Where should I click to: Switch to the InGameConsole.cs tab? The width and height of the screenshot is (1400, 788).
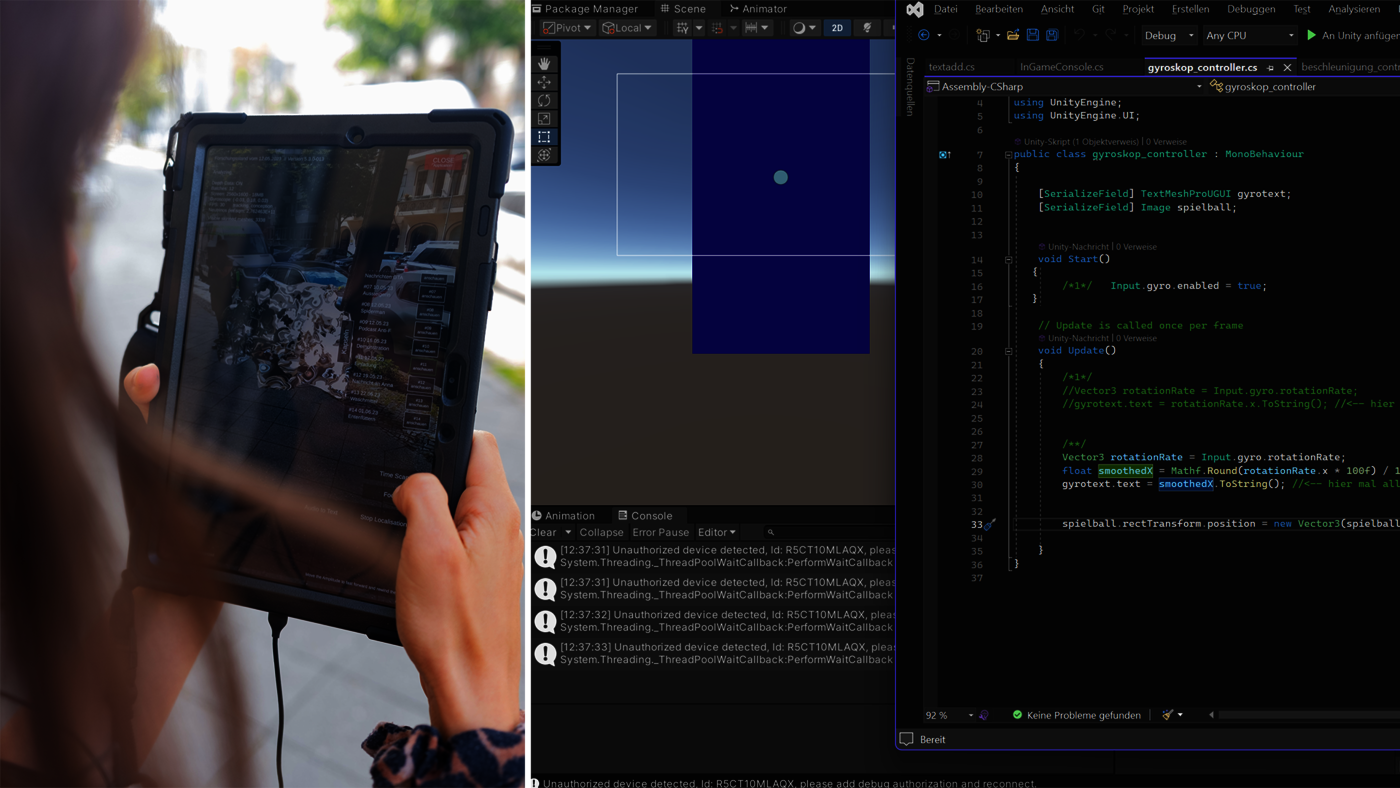point(1062,67)
